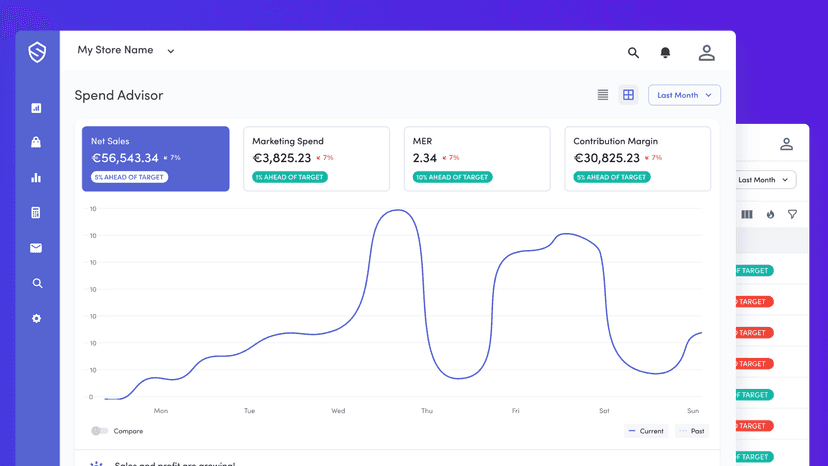Open the user profile icon in the front window
Image resolution: width=828 pixels, height=466 pixels.
pos(707,52)
